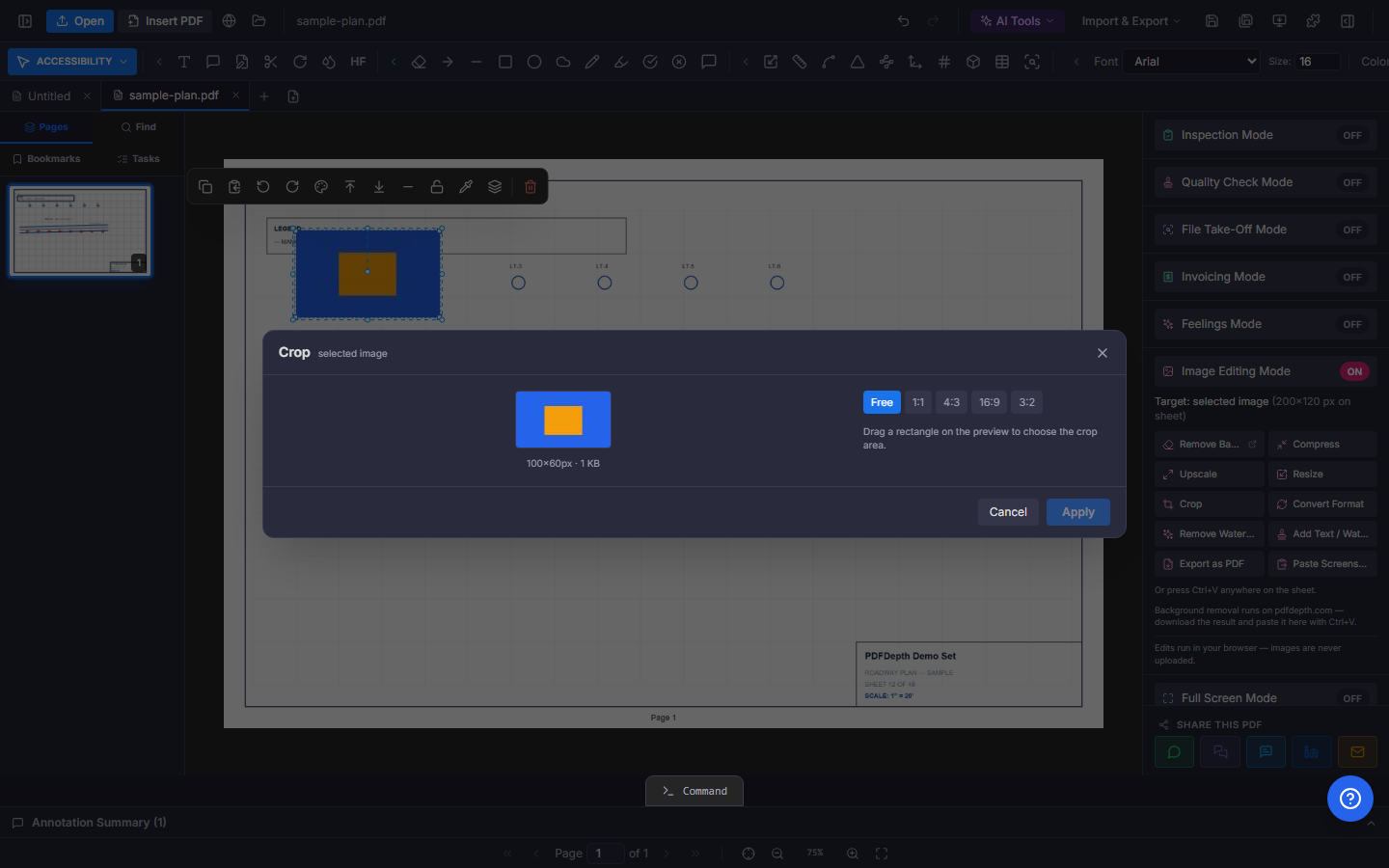This screenshot has width=1389, height=868.
Task: Click the red trash delete icon
Action: click(531, 187)
